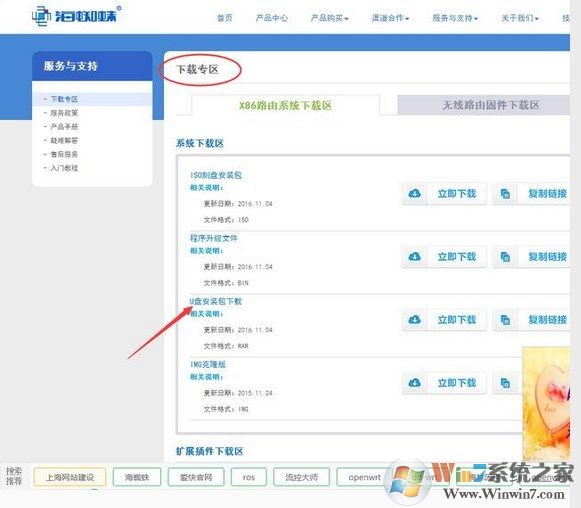Click the 爱快官网 search suggestion

click(196, 477)
